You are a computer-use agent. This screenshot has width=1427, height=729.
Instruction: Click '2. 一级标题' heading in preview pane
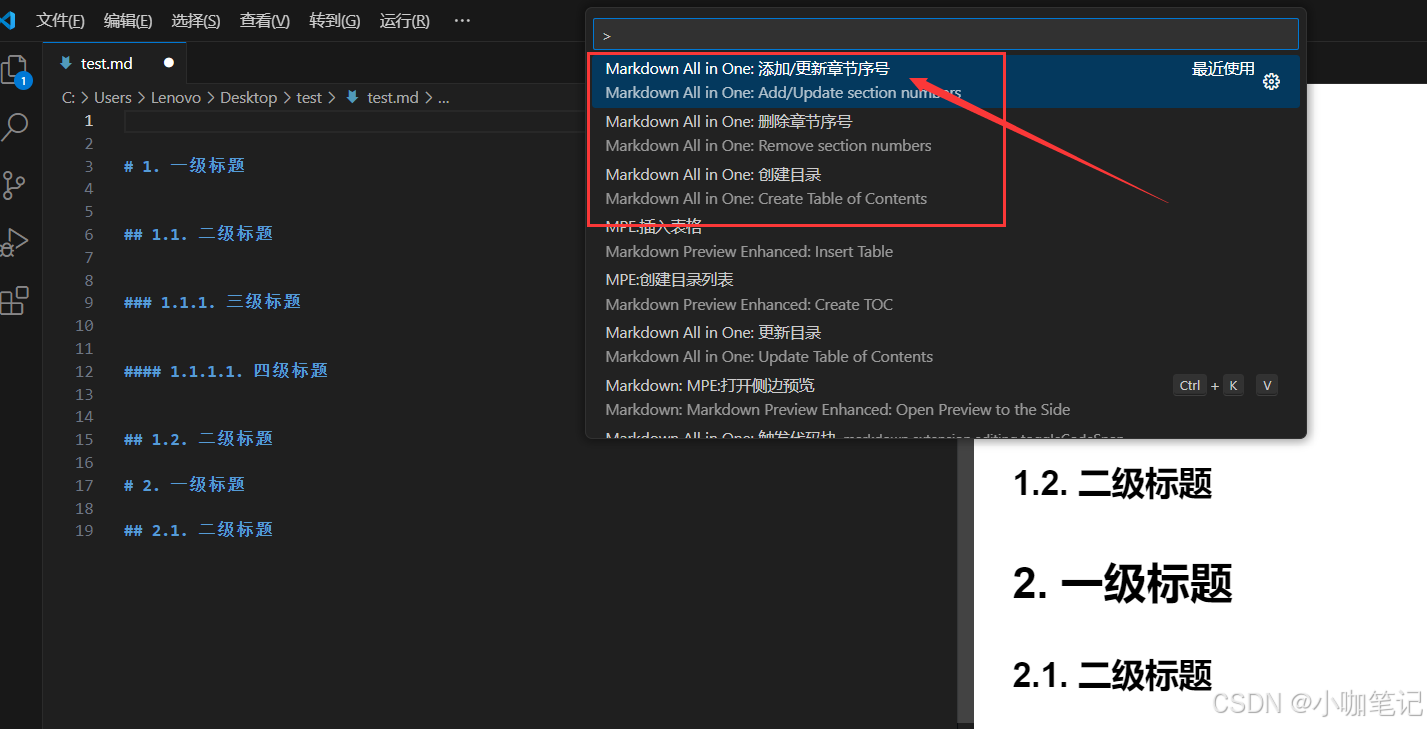[1122, 583]
